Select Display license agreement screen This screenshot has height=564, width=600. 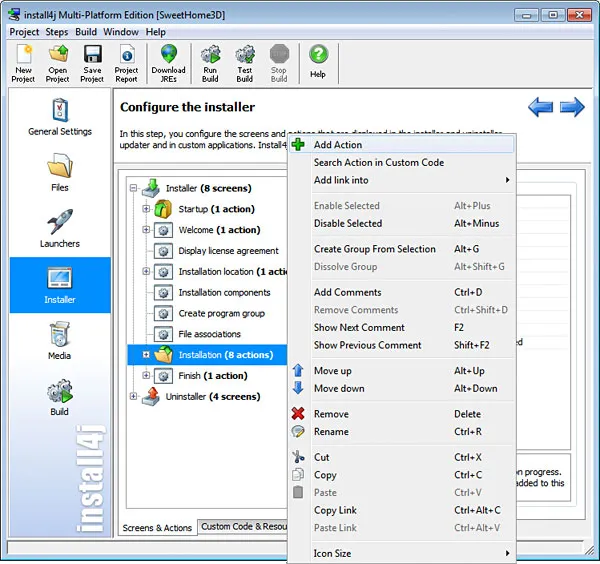tap(228, 251)
